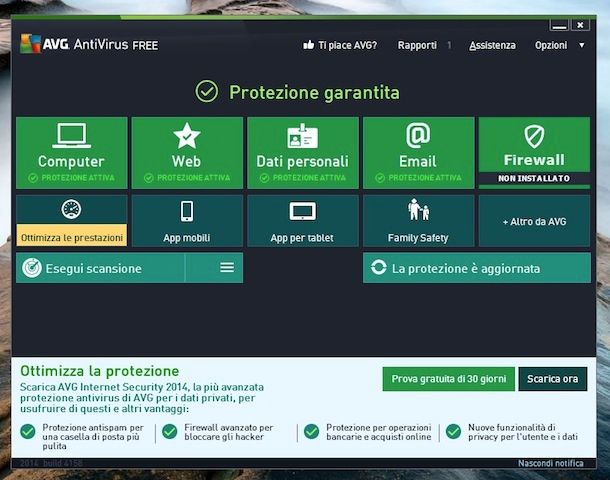The width and height of the screenshot is (610, 480).
Task: Click the Scarica ora button
Action: 552,379
